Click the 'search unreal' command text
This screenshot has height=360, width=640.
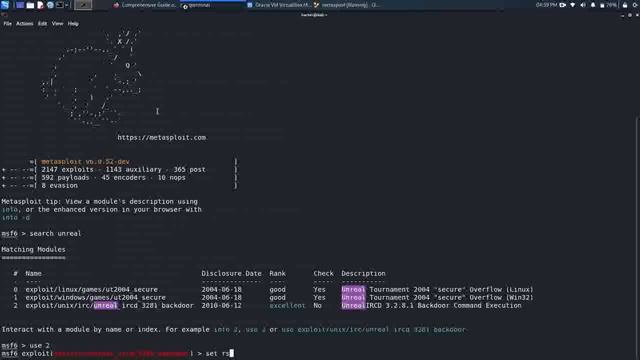click(55, 233)
